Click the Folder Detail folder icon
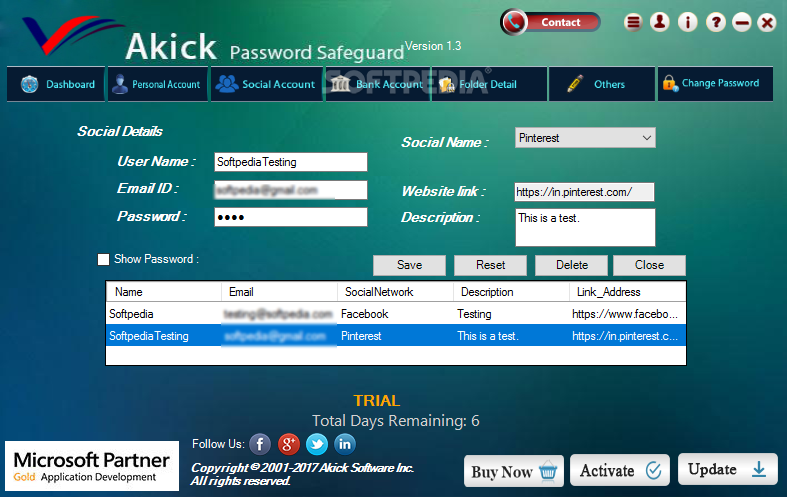 pyautogui.click(x=447, y=84)
